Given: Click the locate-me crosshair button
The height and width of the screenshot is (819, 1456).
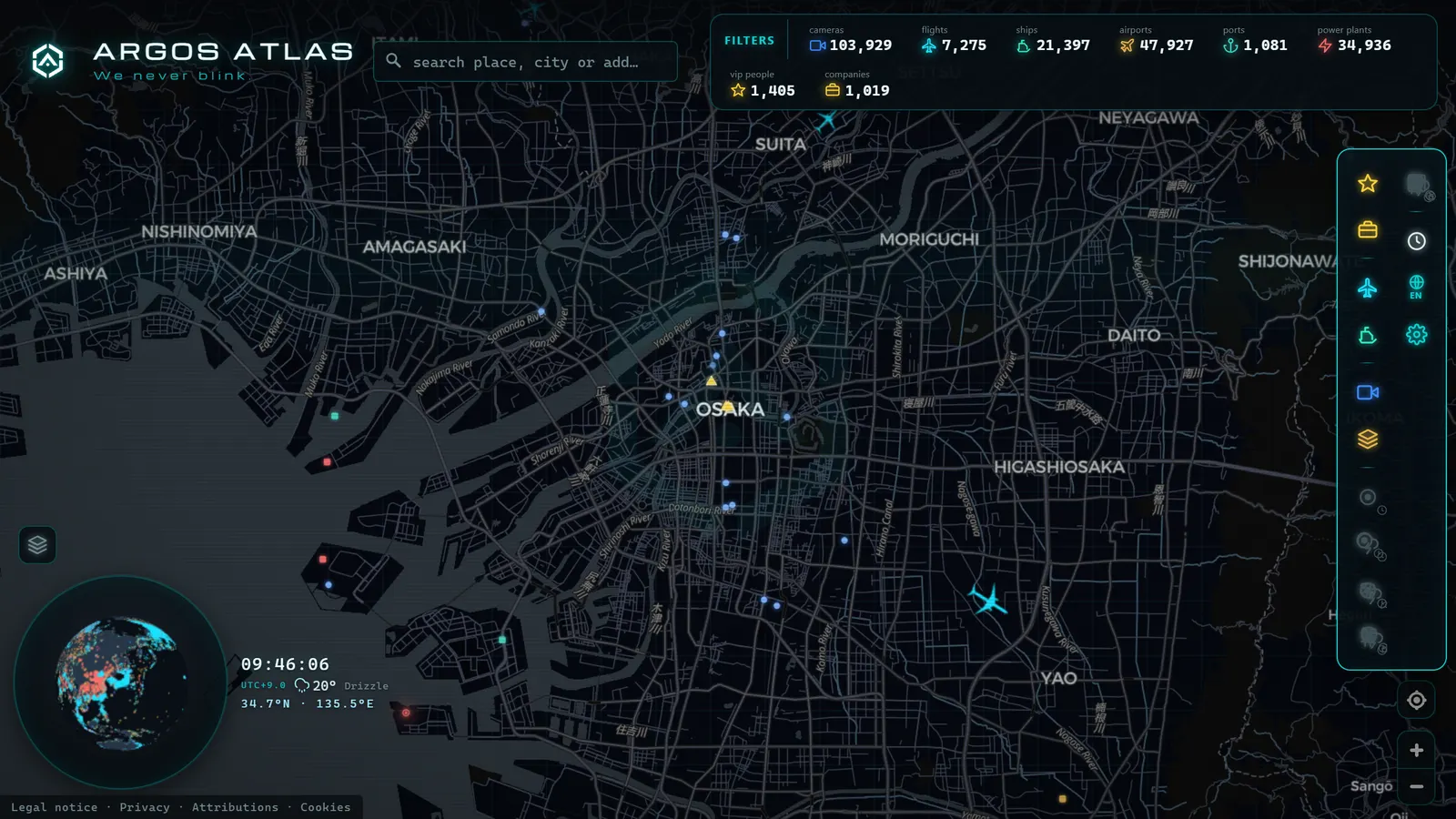Looking at the screenshot, I should click(1417, 700).
